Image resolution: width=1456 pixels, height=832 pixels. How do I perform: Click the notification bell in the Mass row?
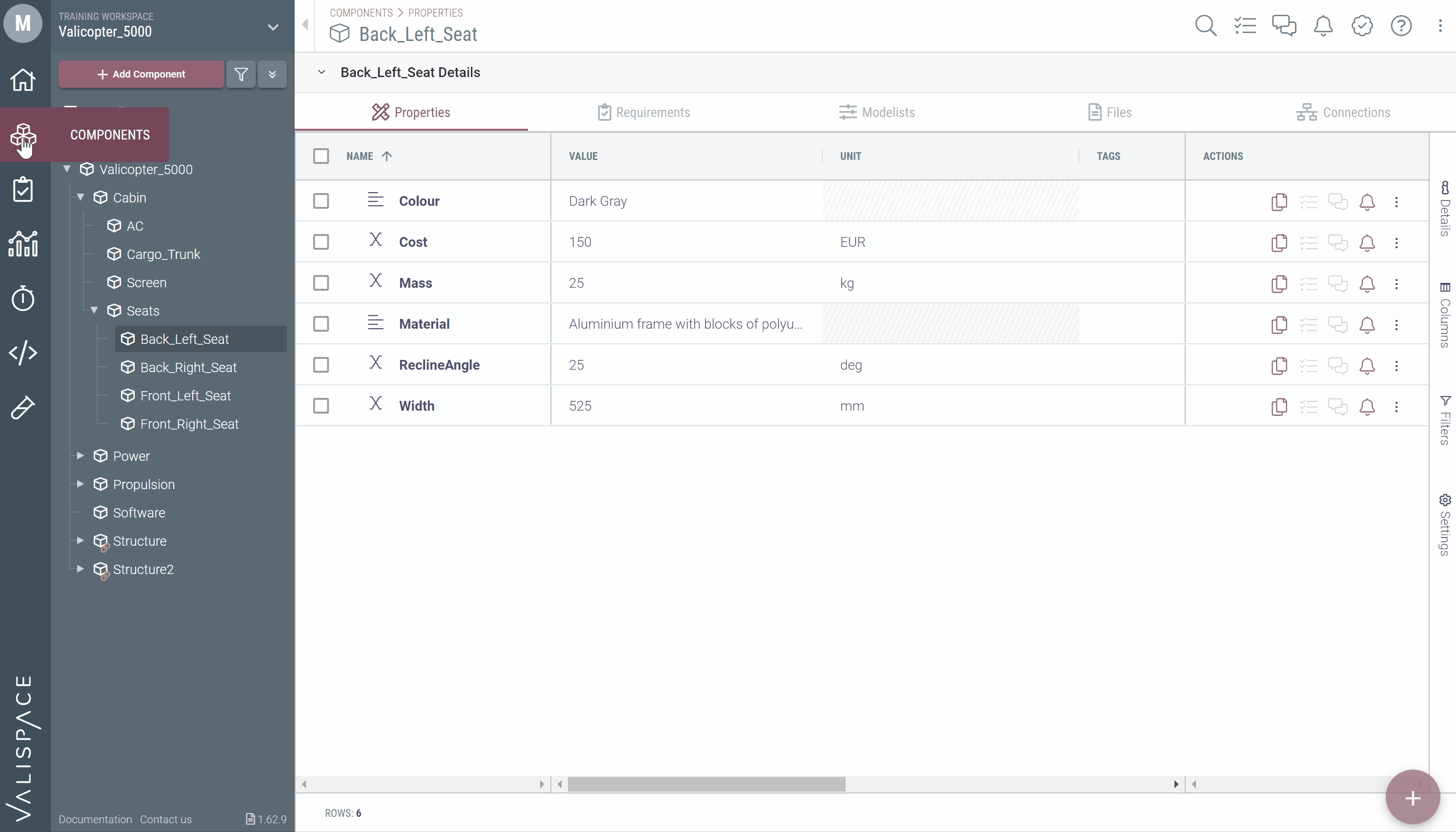coord(1366,284)
